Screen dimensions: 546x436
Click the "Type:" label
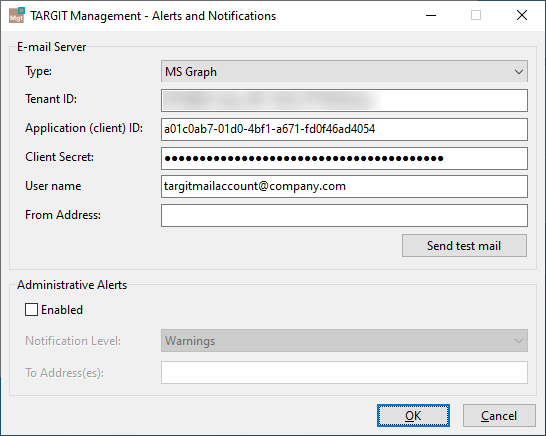[38, 71]
